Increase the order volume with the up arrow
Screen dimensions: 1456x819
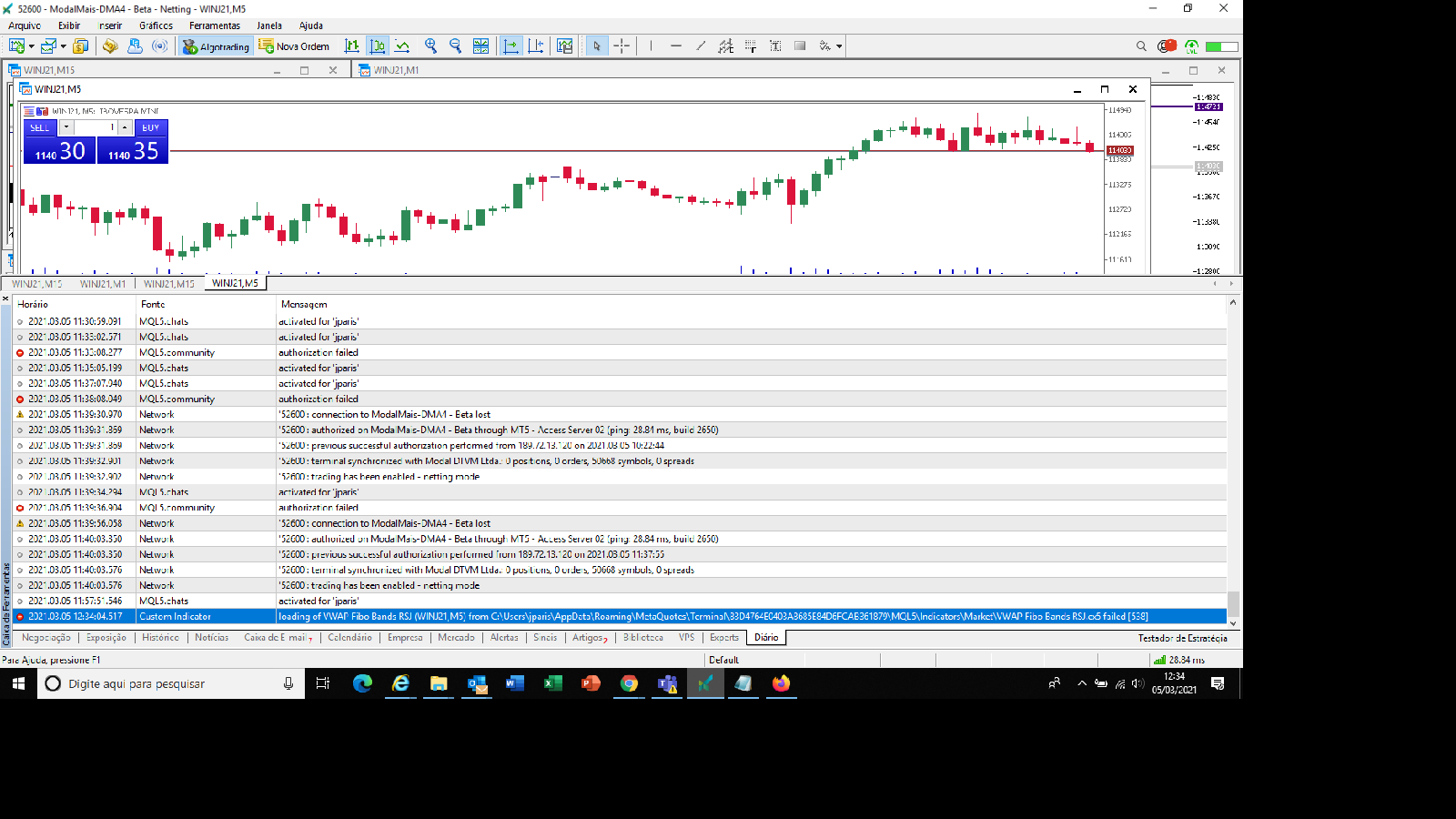pyautogui.click(x=126, y=127)
